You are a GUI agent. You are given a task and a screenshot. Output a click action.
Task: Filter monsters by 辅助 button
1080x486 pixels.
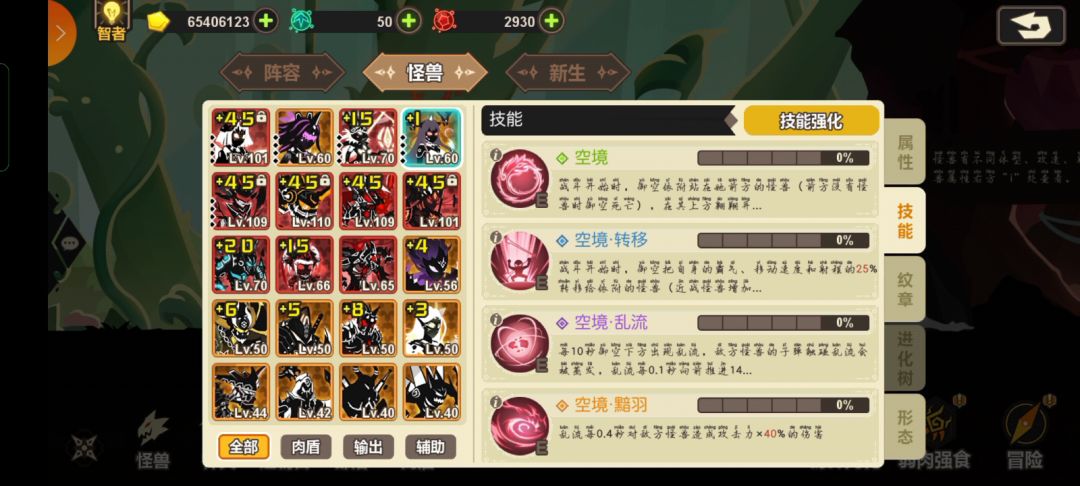click(x=430, y=447)
